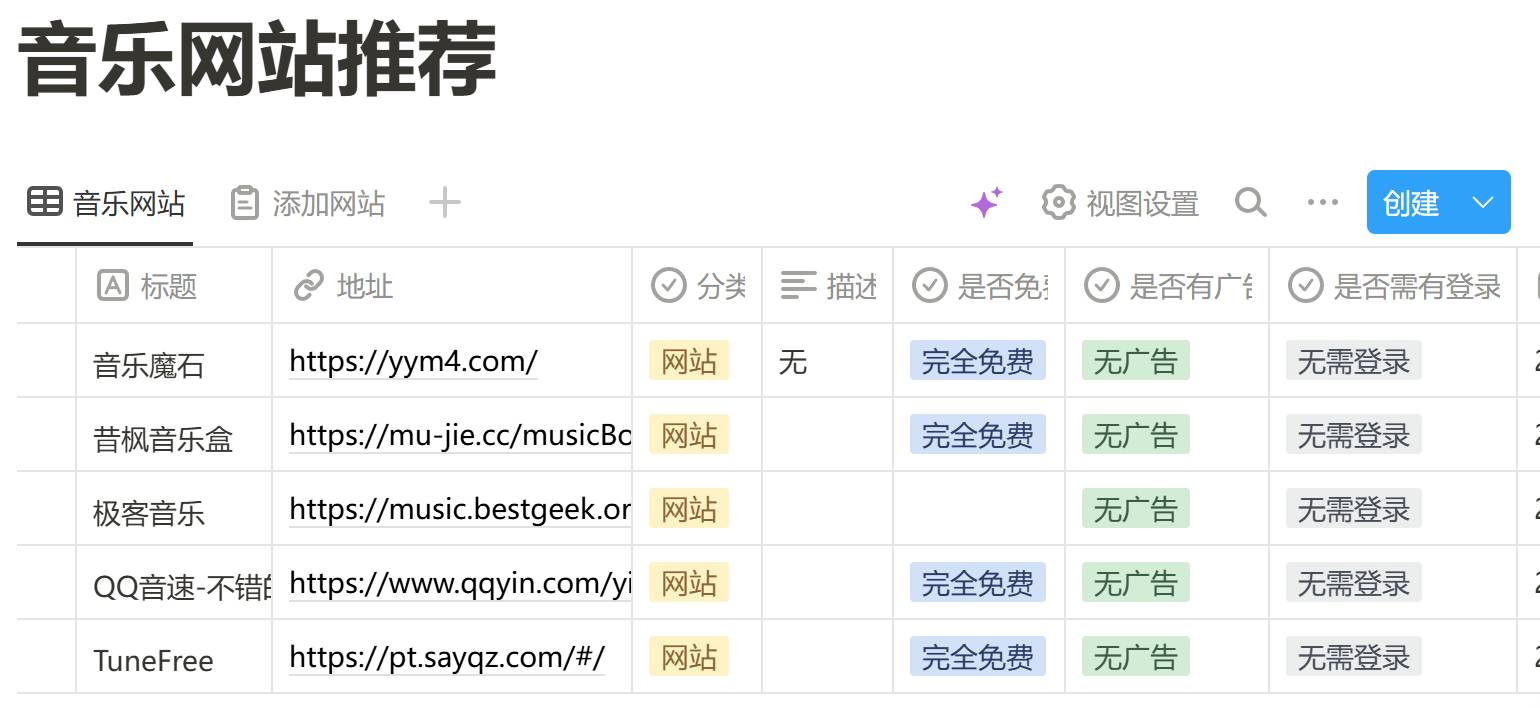Click the search magnifier icon
The image size is (1540, 708).
click(x=1250, y=203)
